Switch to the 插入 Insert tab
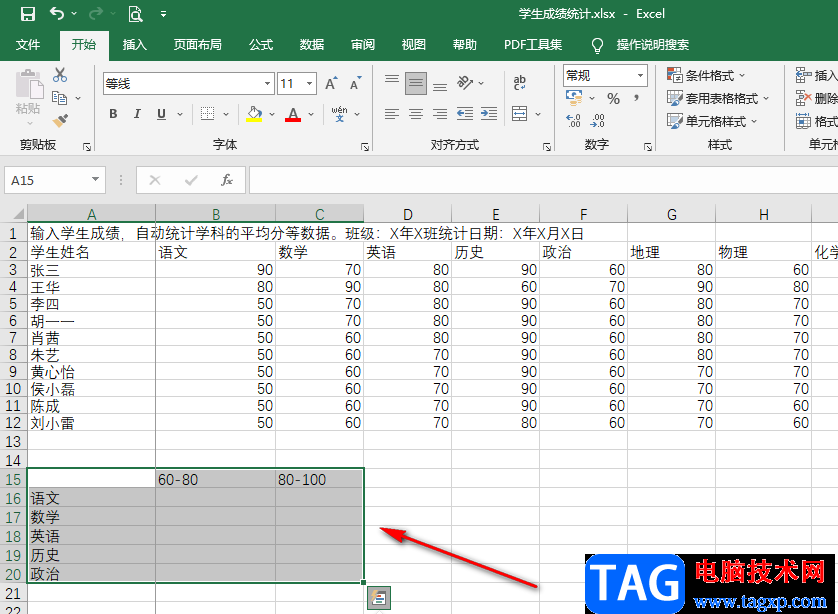Image resolution: width=838 pixels, height=614 pixels. 135,44
